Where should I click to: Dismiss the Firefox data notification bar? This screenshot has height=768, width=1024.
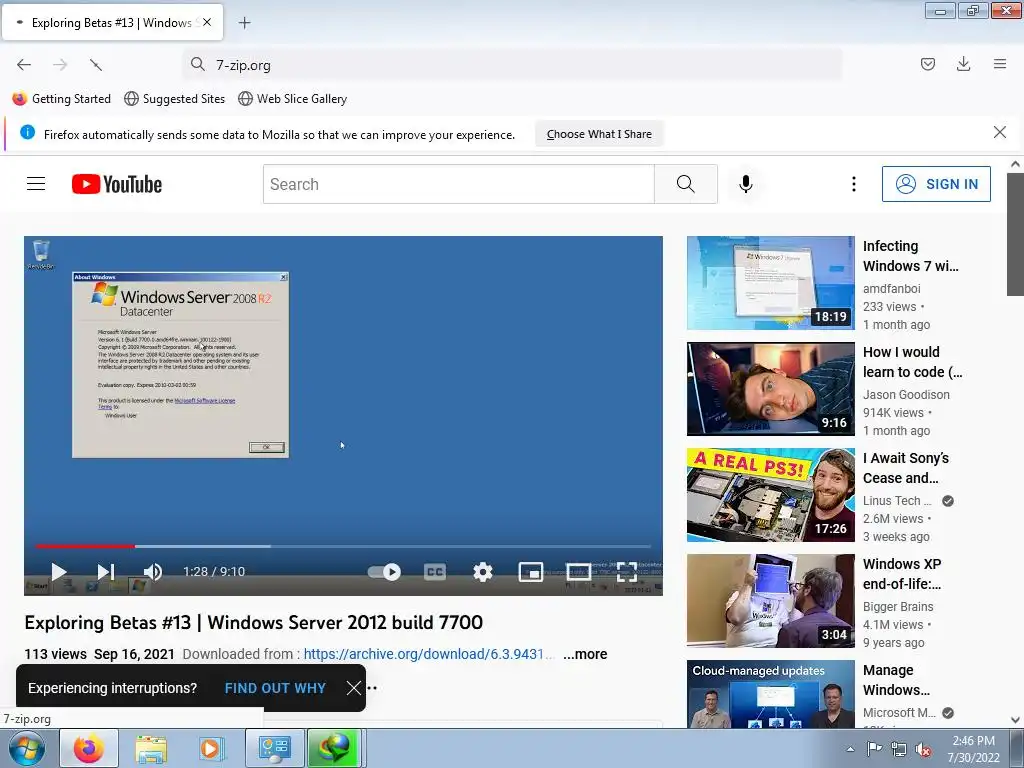(999, 133)
